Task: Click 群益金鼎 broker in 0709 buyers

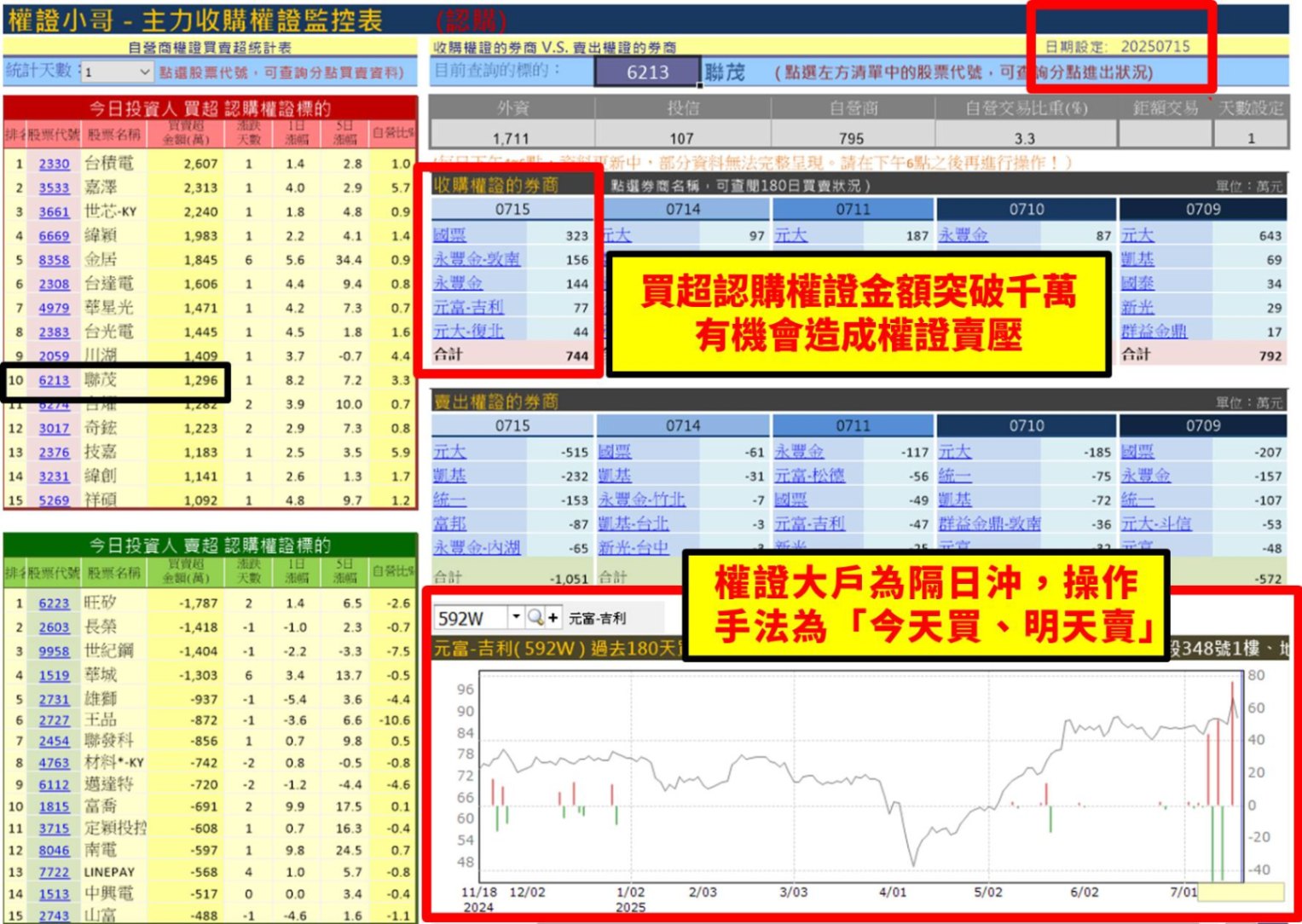Action: (x=1154, y=331)
